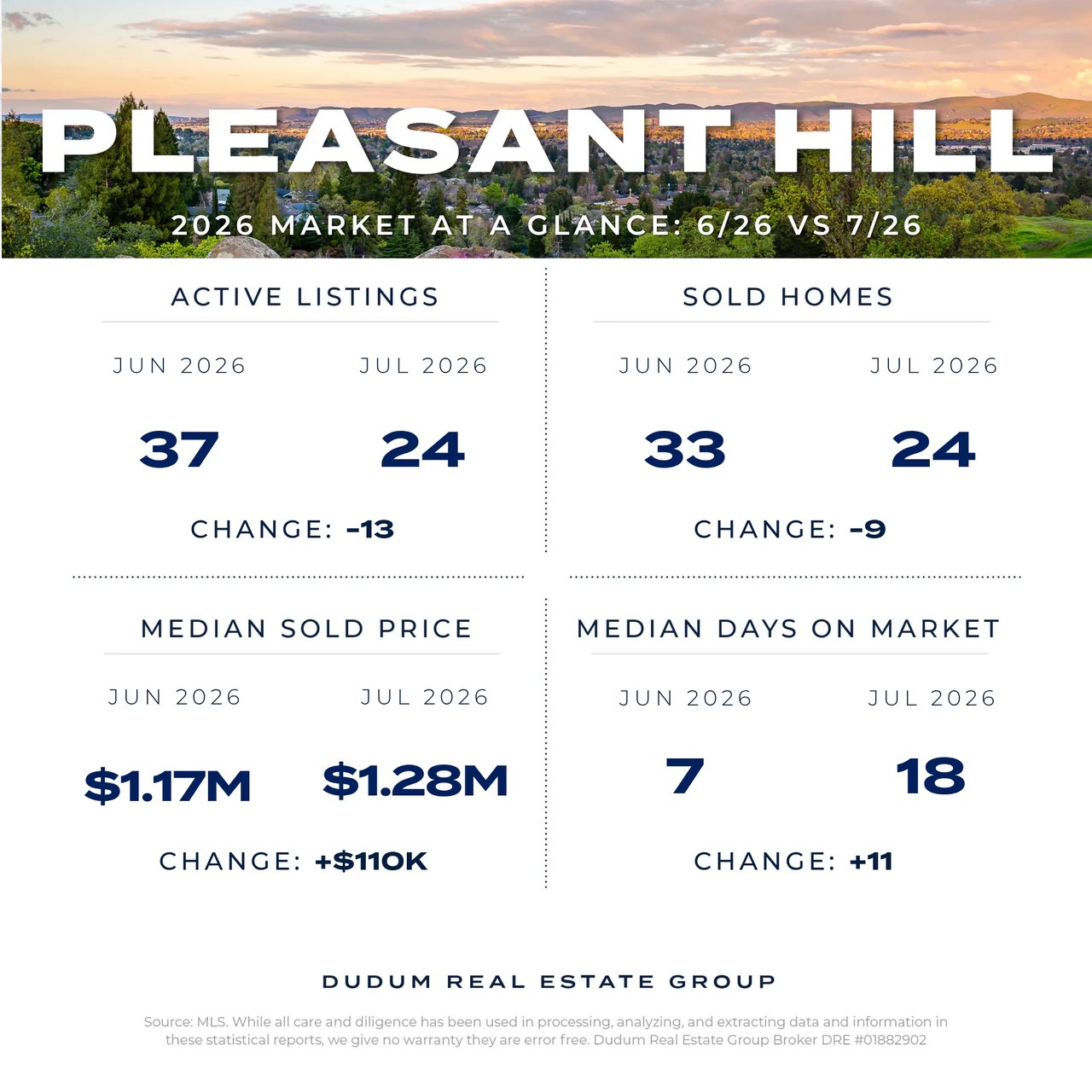
Task: Click the Sold Homes heading
Action: coord(788,297)
